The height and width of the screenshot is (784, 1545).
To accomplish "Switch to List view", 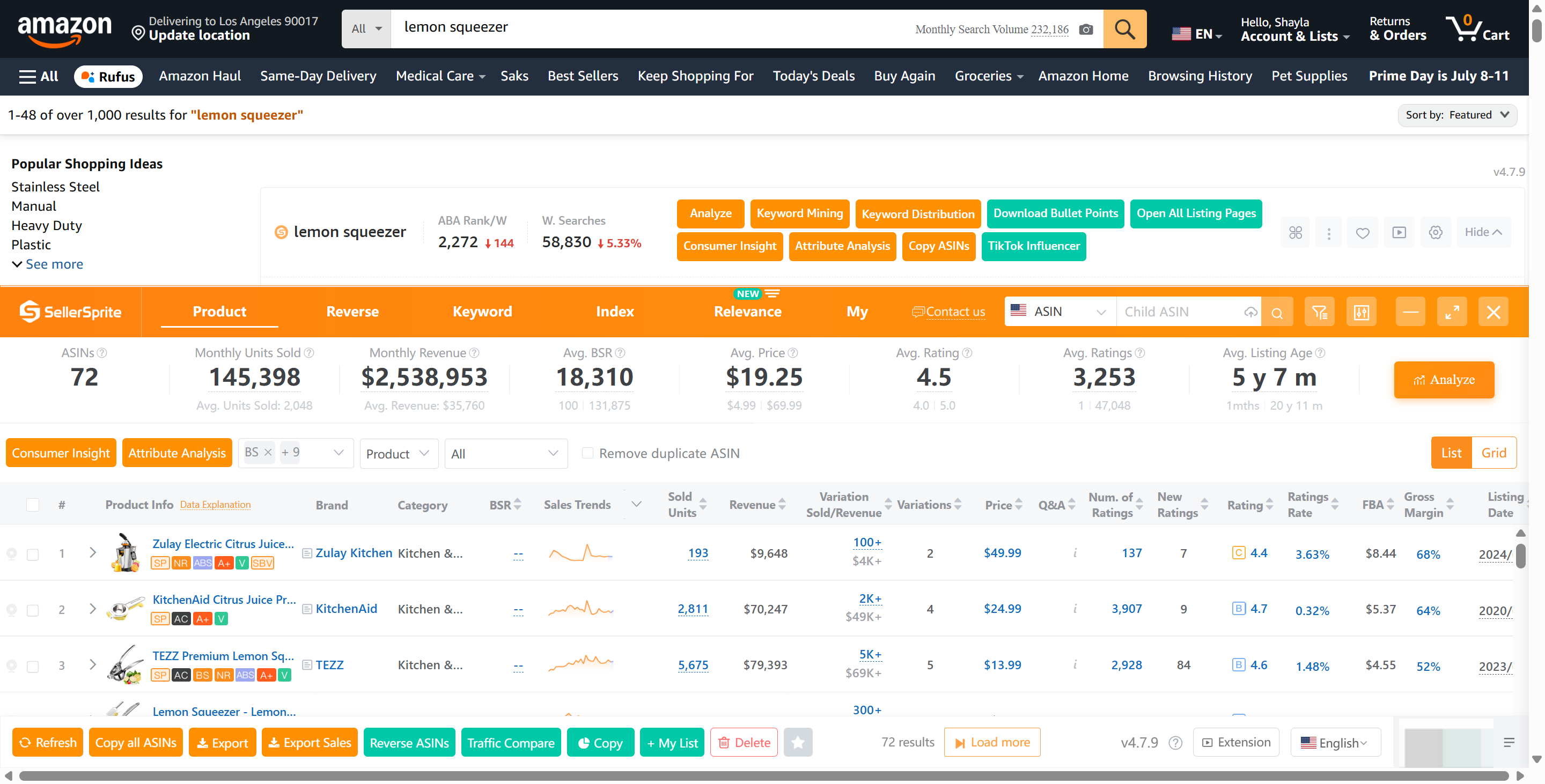I will 1451,453.
